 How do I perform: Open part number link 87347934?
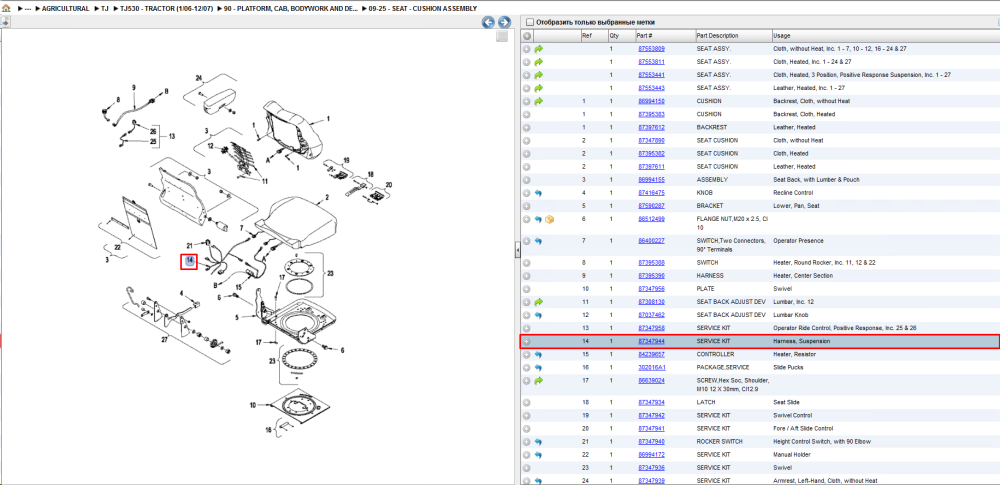coord(651,403)
